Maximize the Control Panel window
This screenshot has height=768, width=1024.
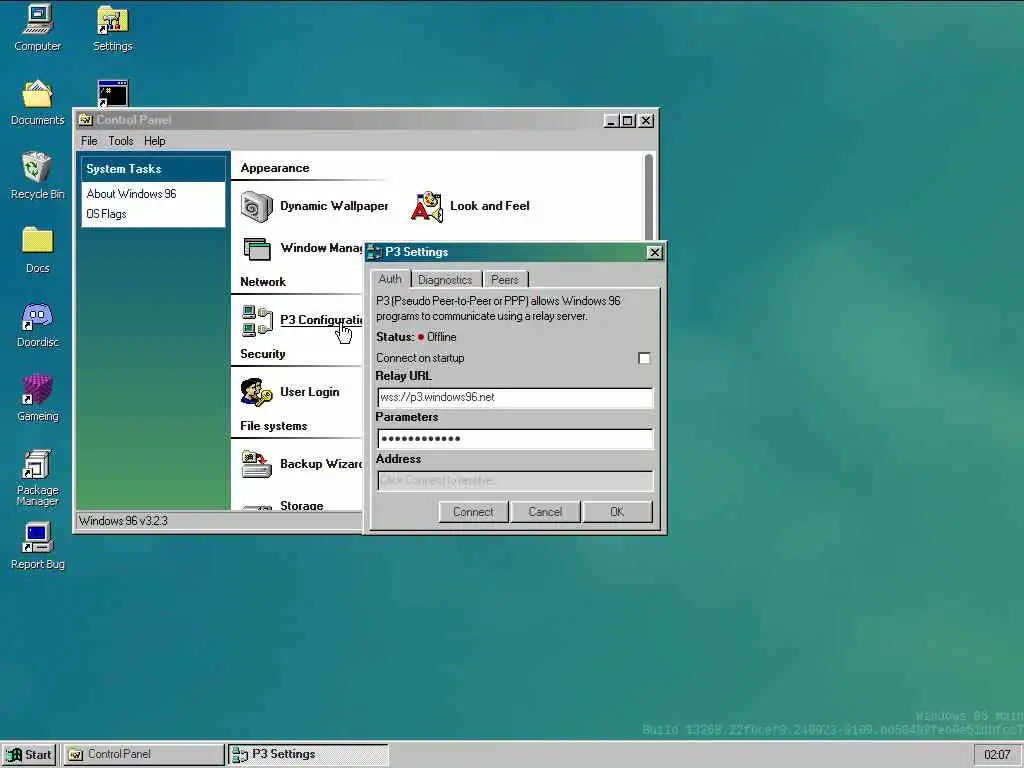[628, 121]
